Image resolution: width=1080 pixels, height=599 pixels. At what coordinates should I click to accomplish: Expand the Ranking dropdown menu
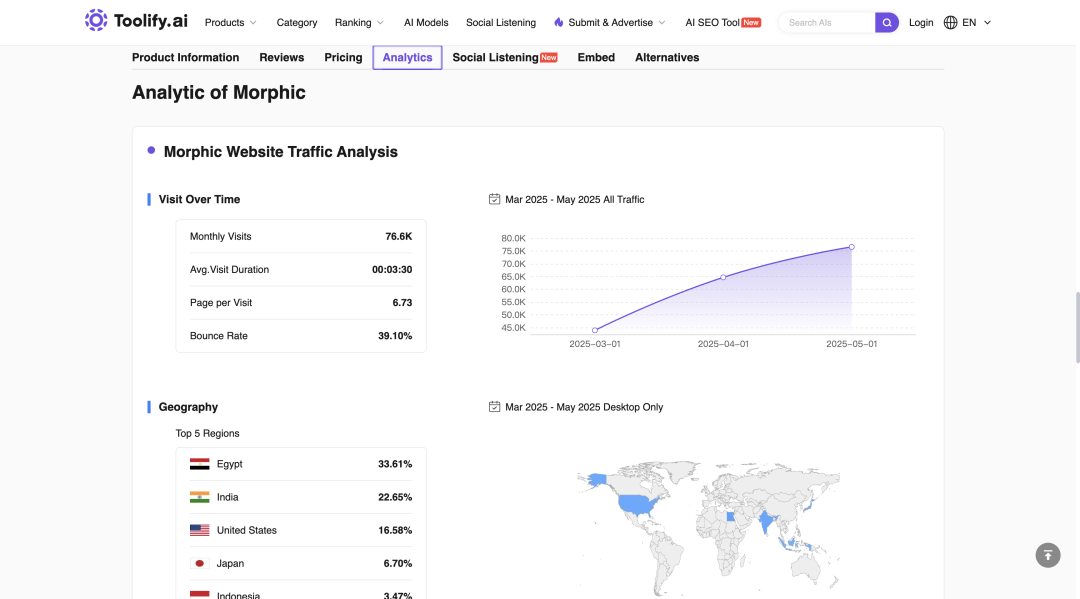click(x=360, y=23)
